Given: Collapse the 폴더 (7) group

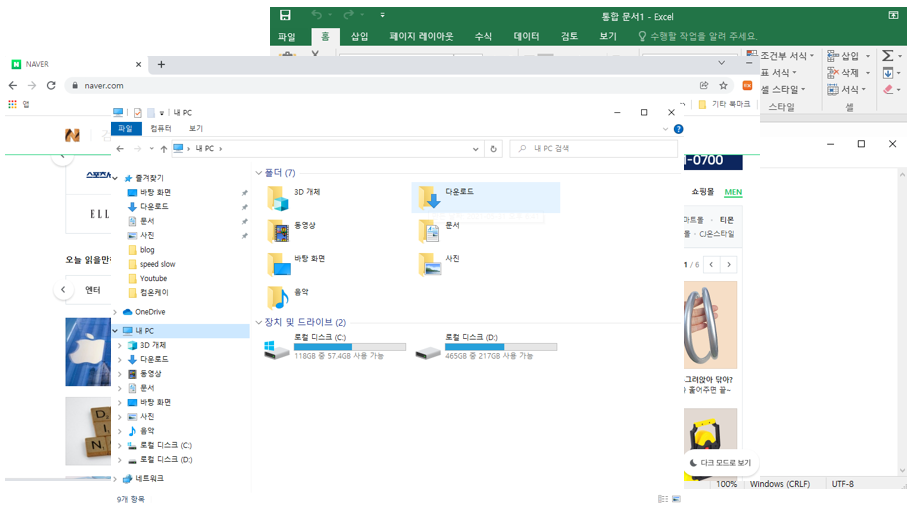Looking at the screenshot, I should pos(259,173).
